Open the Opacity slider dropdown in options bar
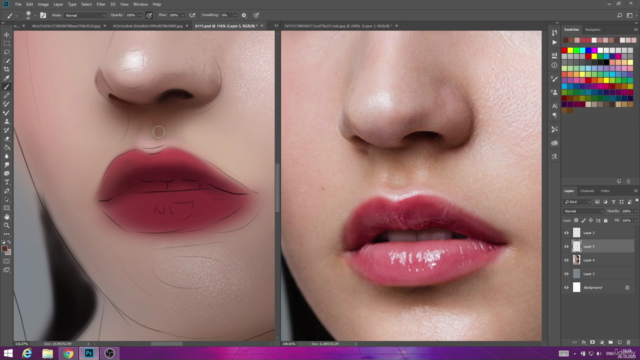The image size is (640, 360). point(140,15)
